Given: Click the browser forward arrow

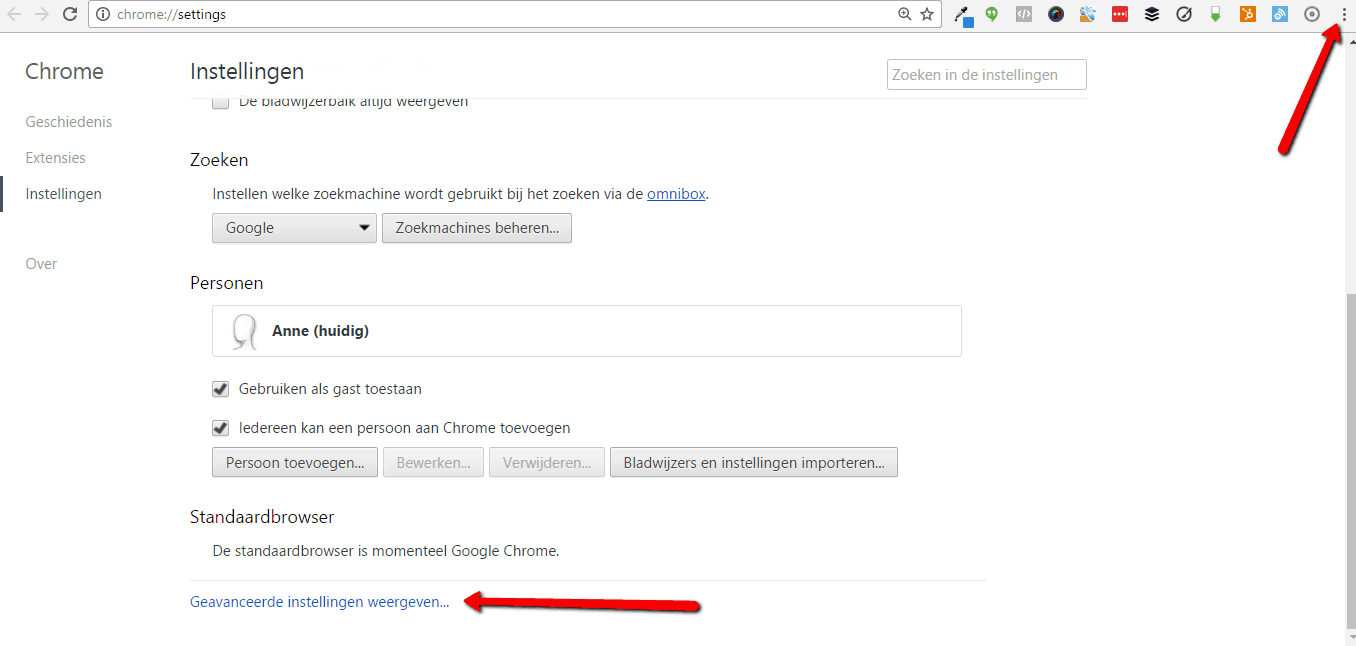Looking at the screenshot, I should click(x=42, y=14).
